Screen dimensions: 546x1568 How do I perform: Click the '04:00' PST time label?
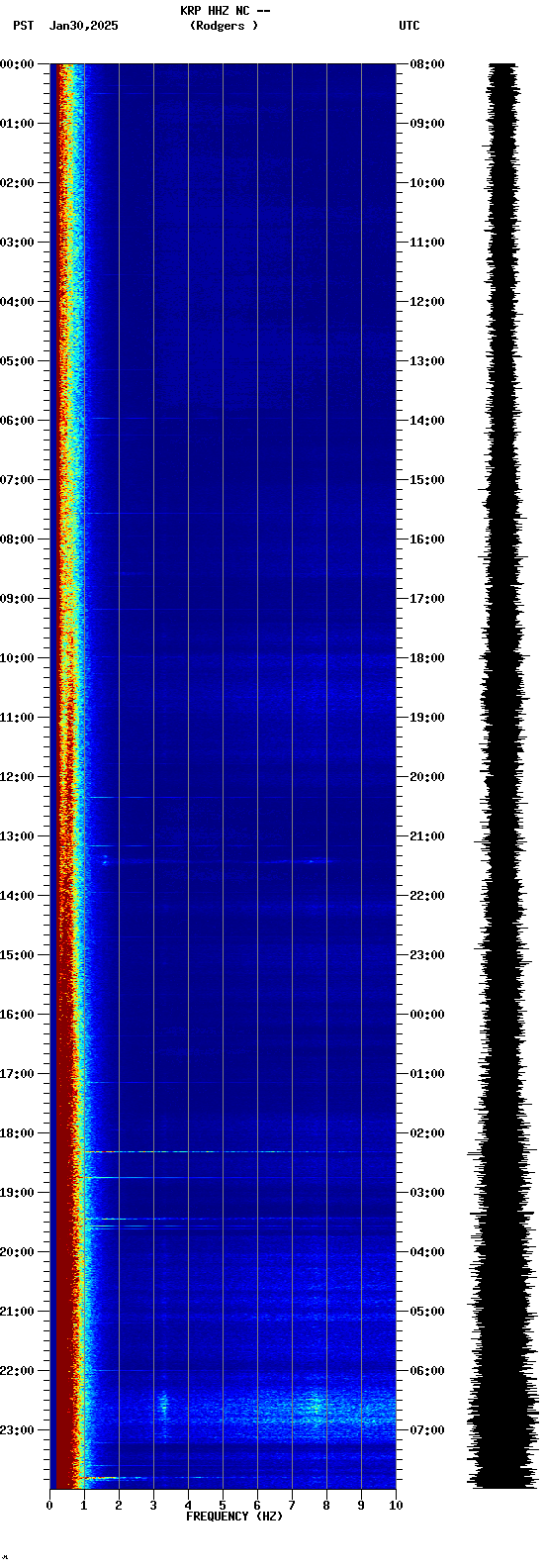[x=17, y=302]
